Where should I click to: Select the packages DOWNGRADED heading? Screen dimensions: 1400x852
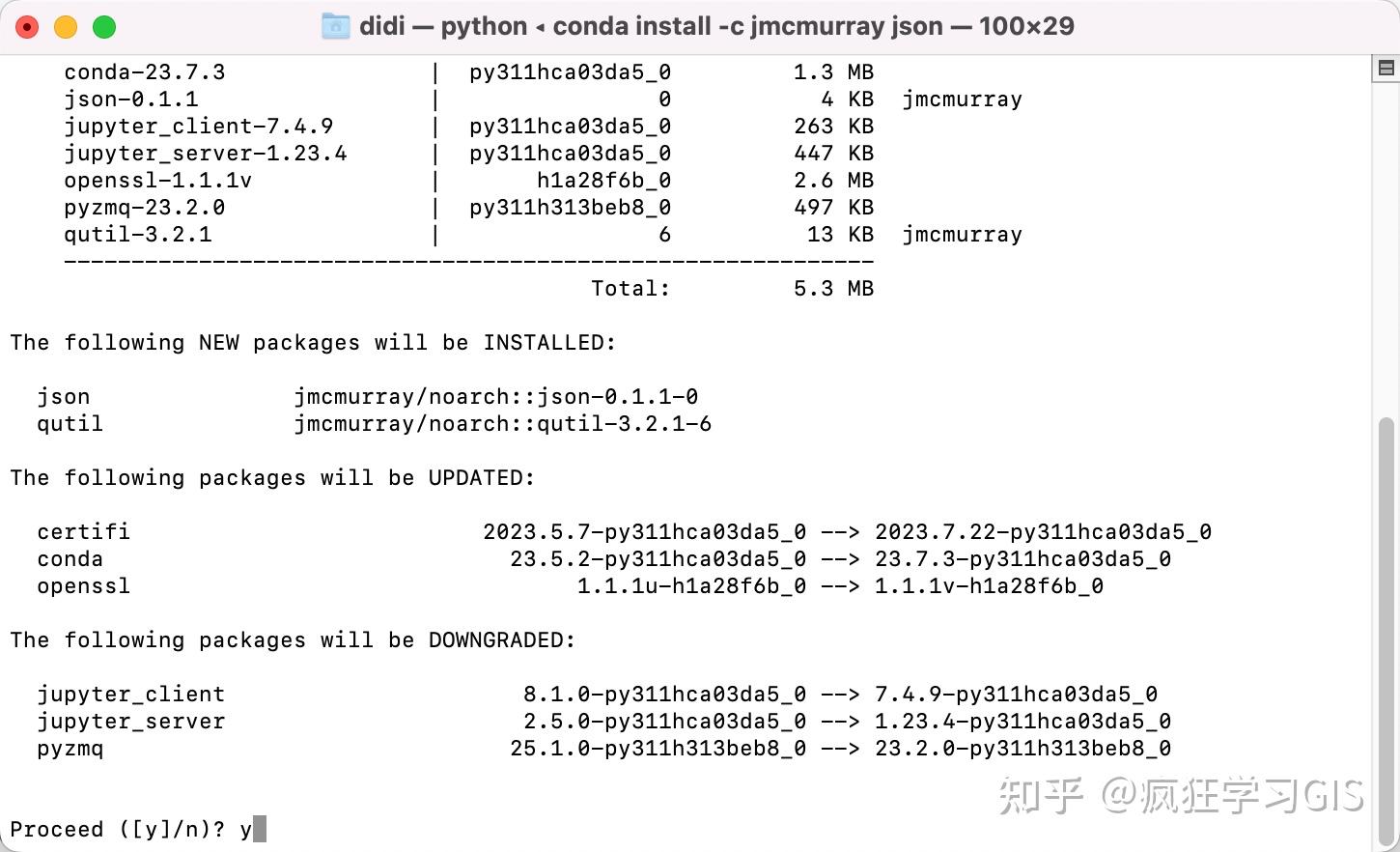(292, 639)
